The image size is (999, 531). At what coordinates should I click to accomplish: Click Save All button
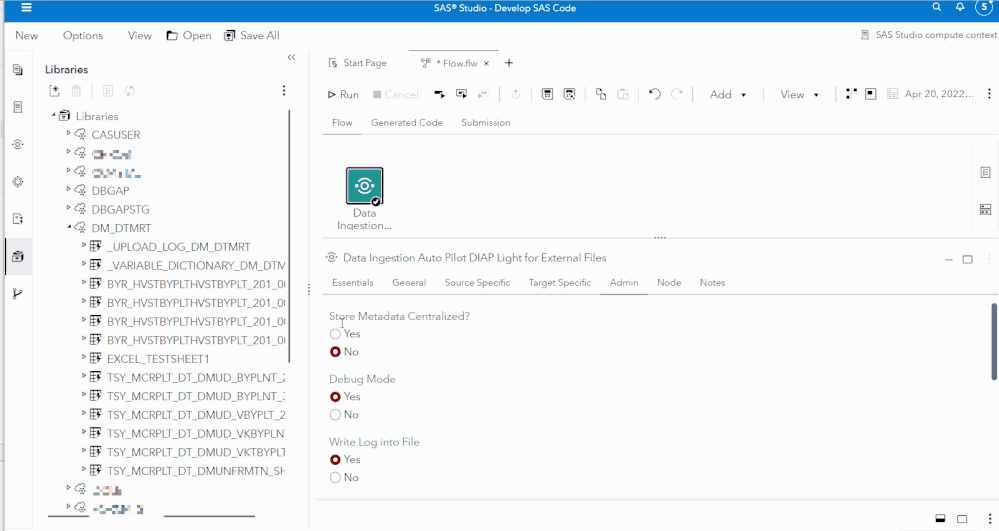(252, 36)
